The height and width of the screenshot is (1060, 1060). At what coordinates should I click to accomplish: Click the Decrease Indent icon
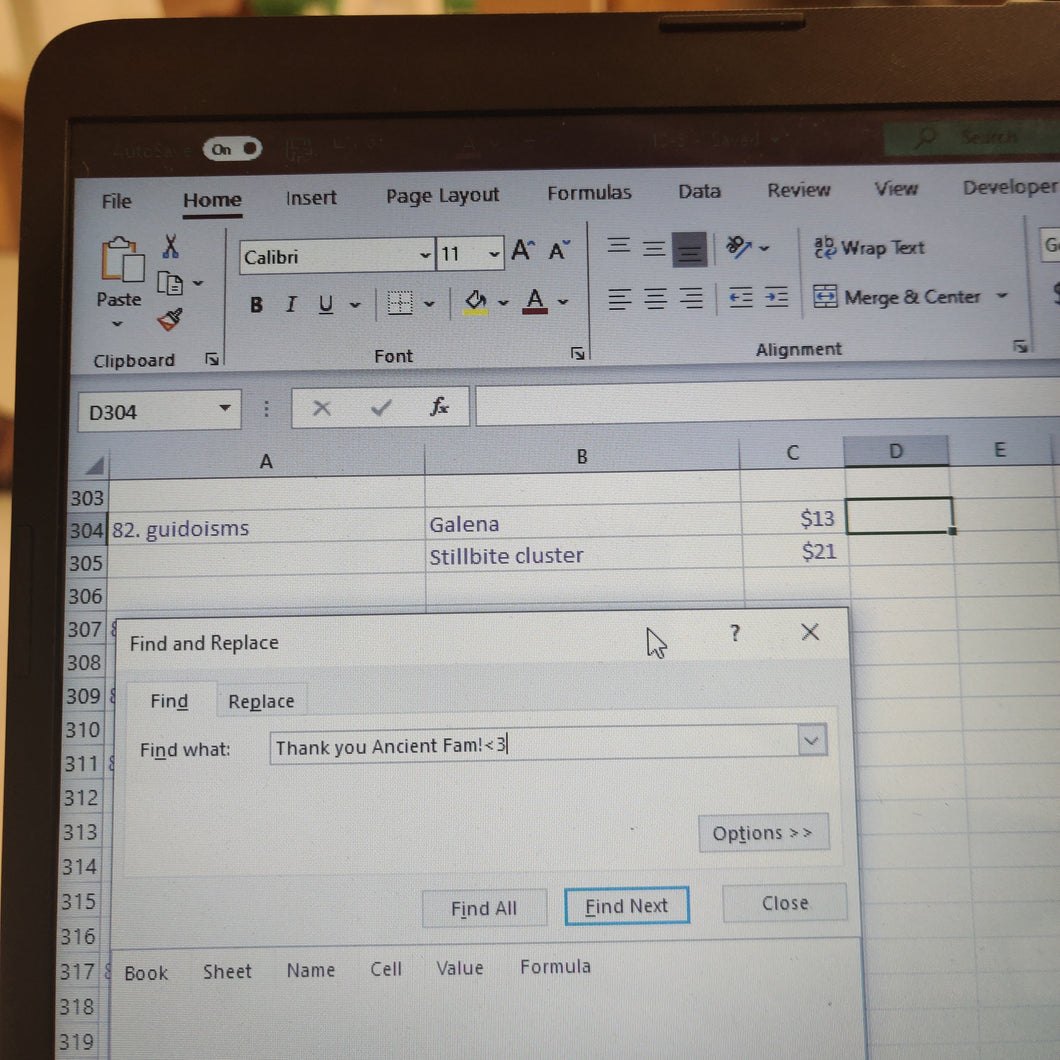(x=741, y=297)
